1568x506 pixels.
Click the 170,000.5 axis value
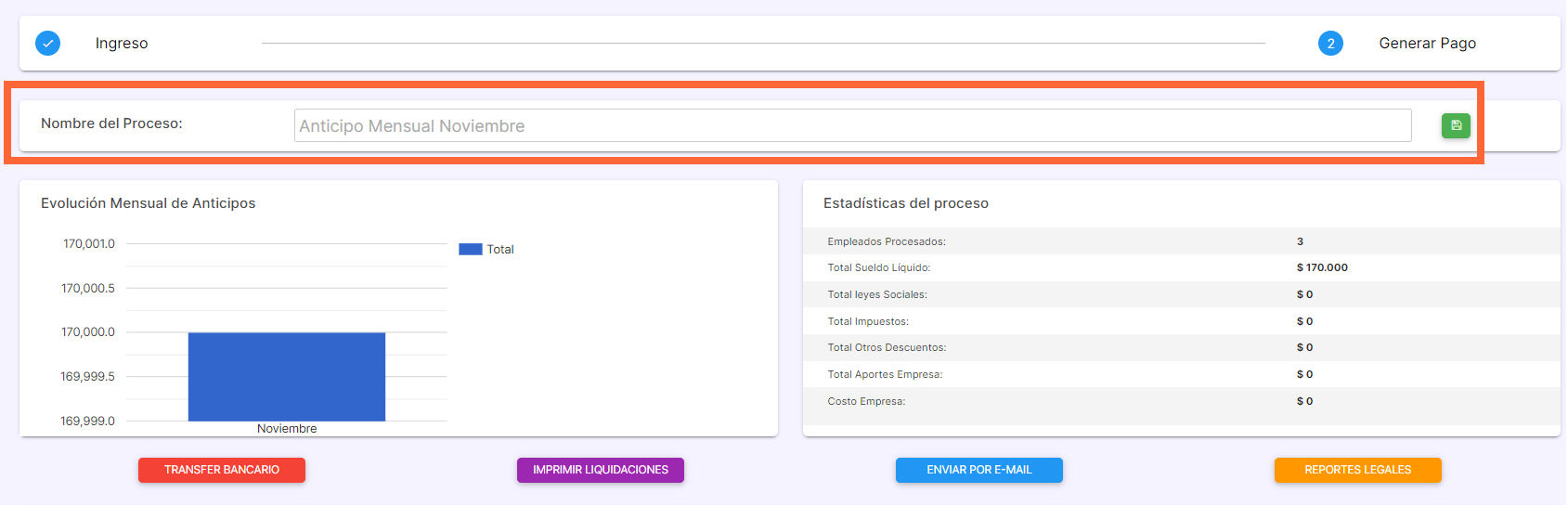tap(88, 288)
